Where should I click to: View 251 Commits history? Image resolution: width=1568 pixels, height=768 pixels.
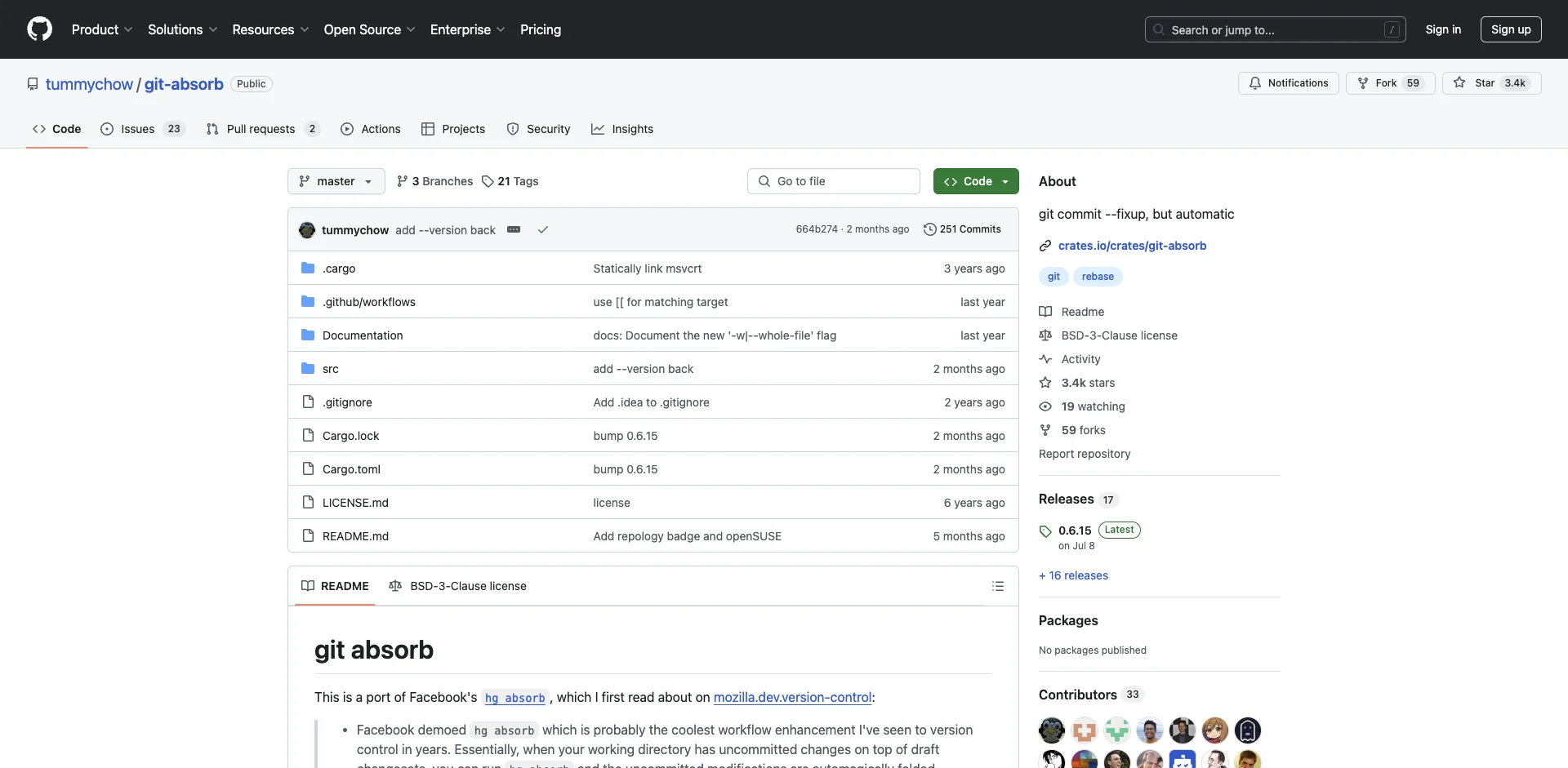(962, 229)
